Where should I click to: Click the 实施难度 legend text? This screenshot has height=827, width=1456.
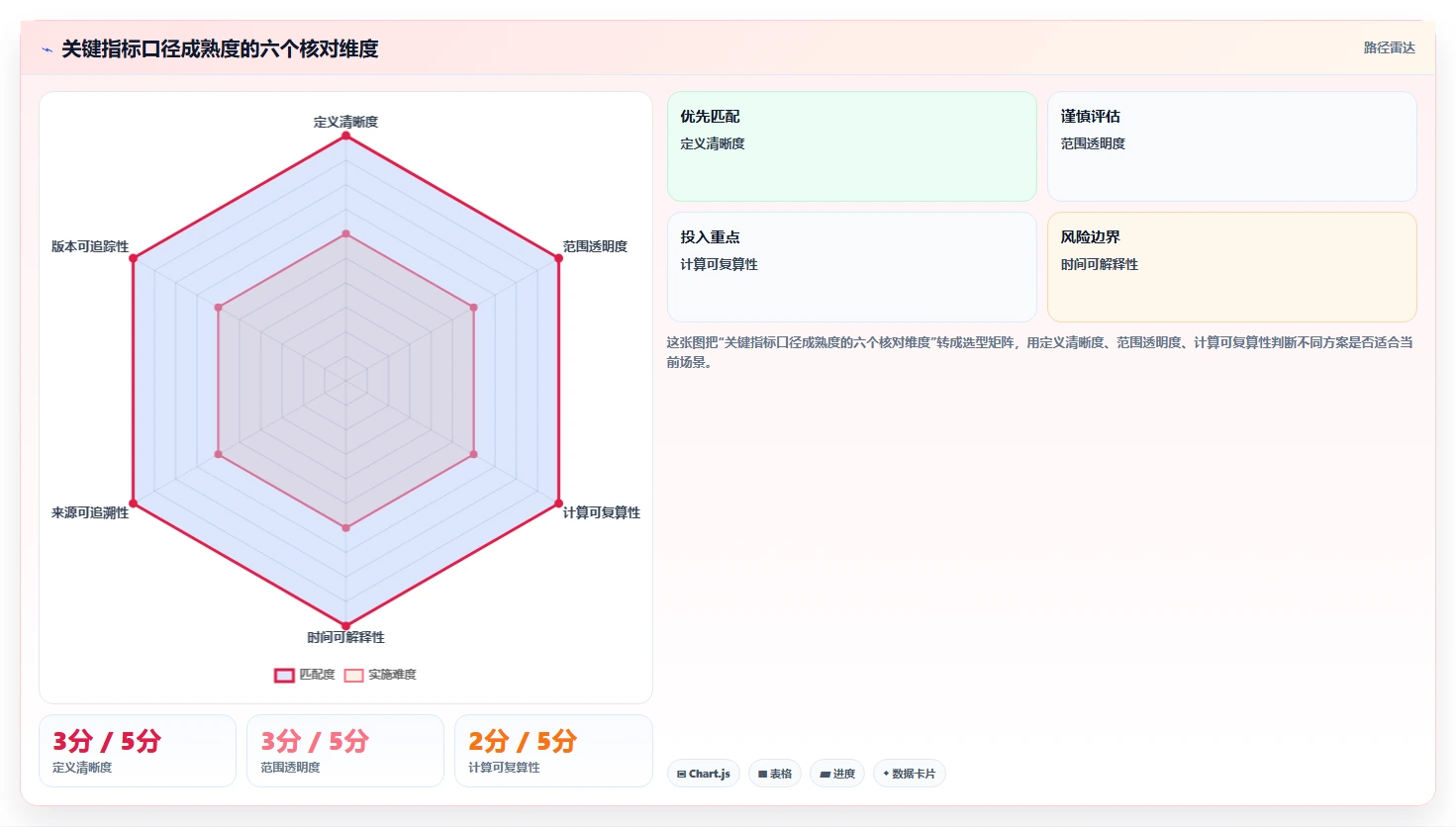[x=392, y=675]
